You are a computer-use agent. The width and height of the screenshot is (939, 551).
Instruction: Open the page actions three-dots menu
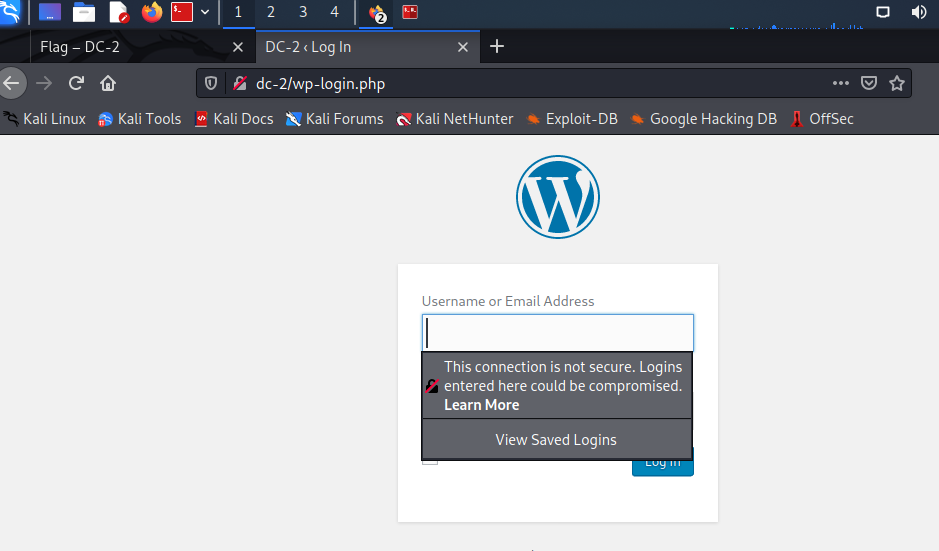841,83
